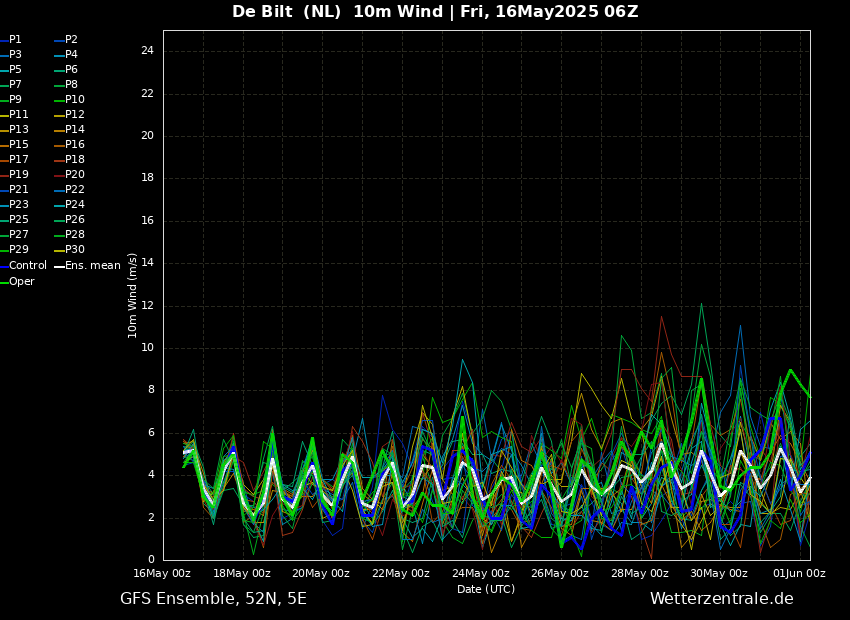
Task: Click the 24 value on y-axis
Action: pos(147,51)
